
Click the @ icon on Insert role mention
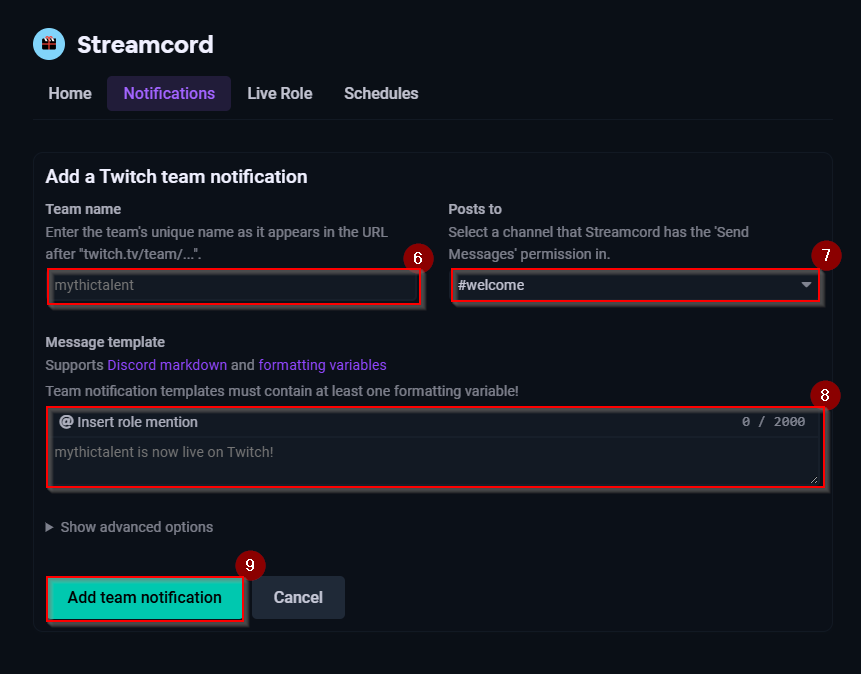pyautogui.click(x=65, y=421)
